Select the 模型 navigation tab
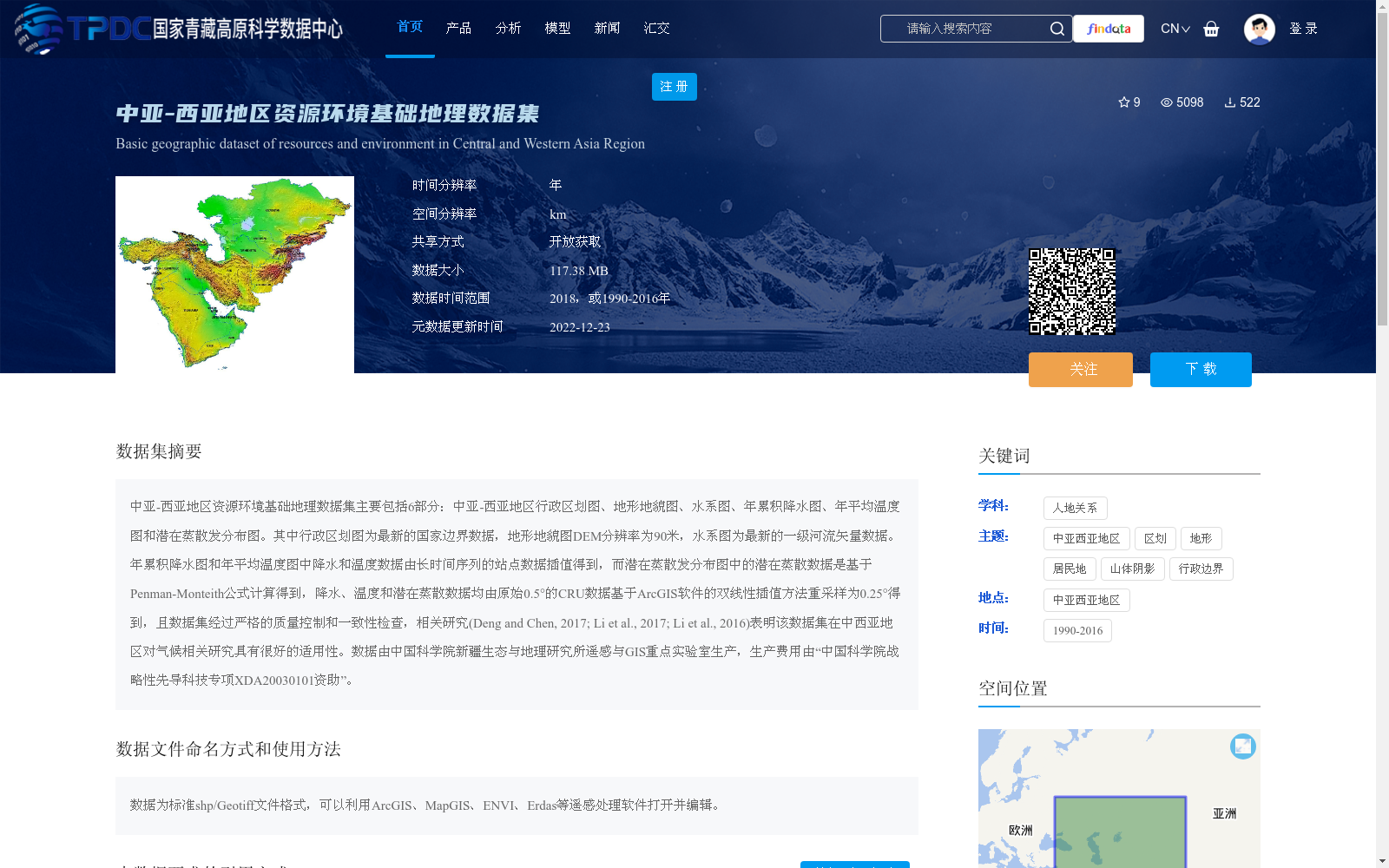 click(x=558, y=28)
